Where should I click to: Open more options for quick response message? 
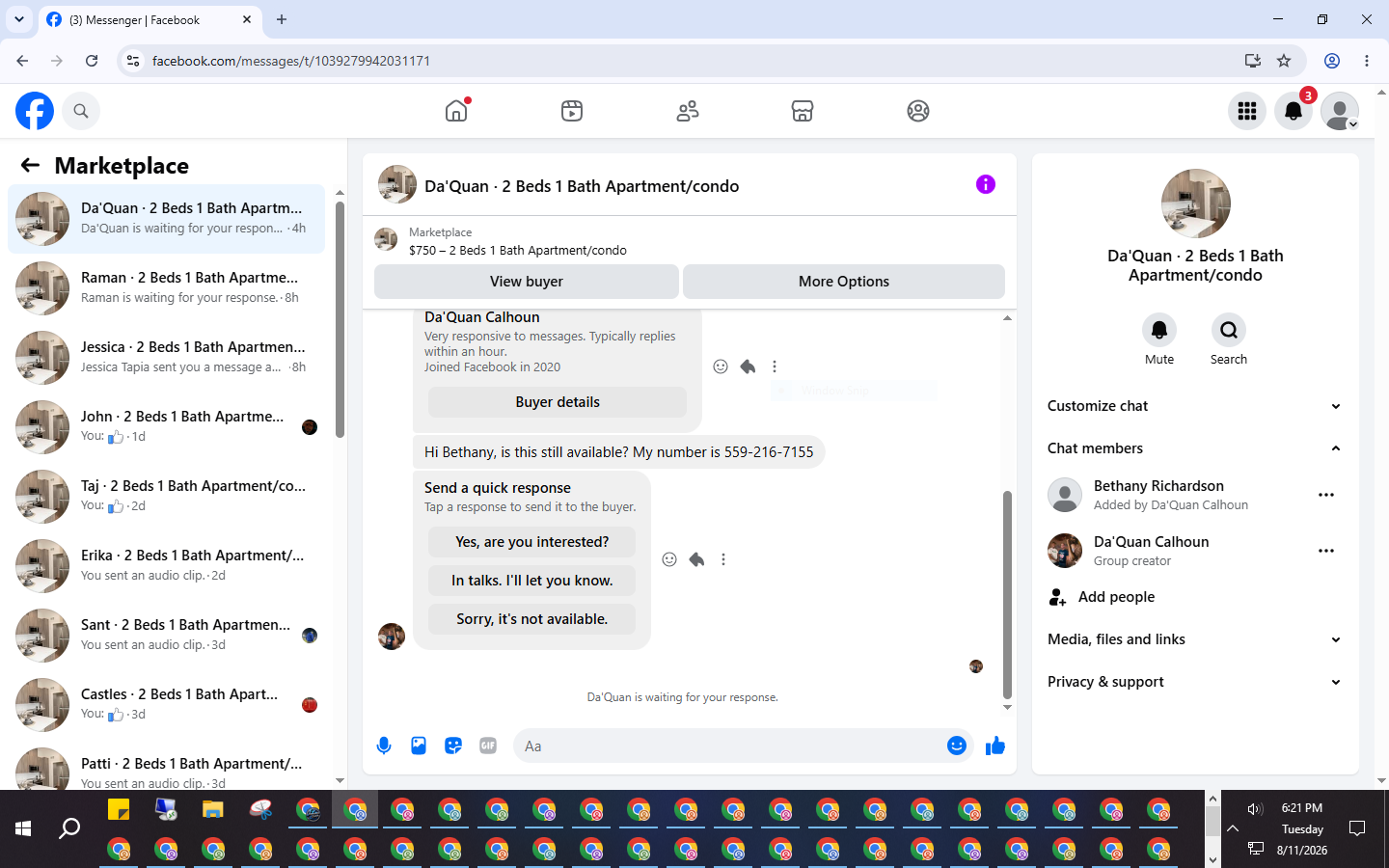click(x=723, y=559)
